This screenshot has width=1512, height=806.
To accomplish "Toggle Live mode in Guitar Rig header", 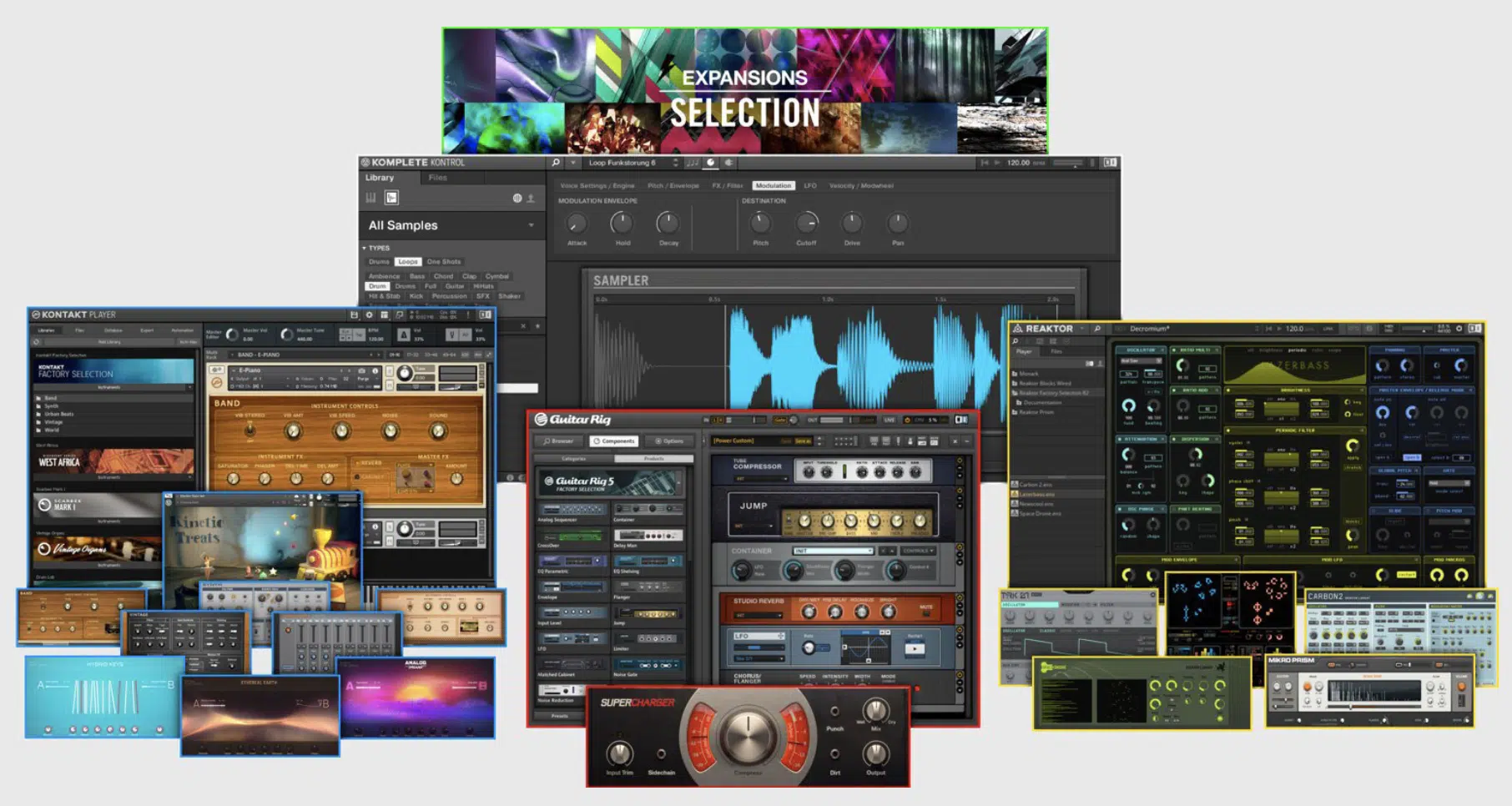I will pyautogui.click(x=890, y=420).
